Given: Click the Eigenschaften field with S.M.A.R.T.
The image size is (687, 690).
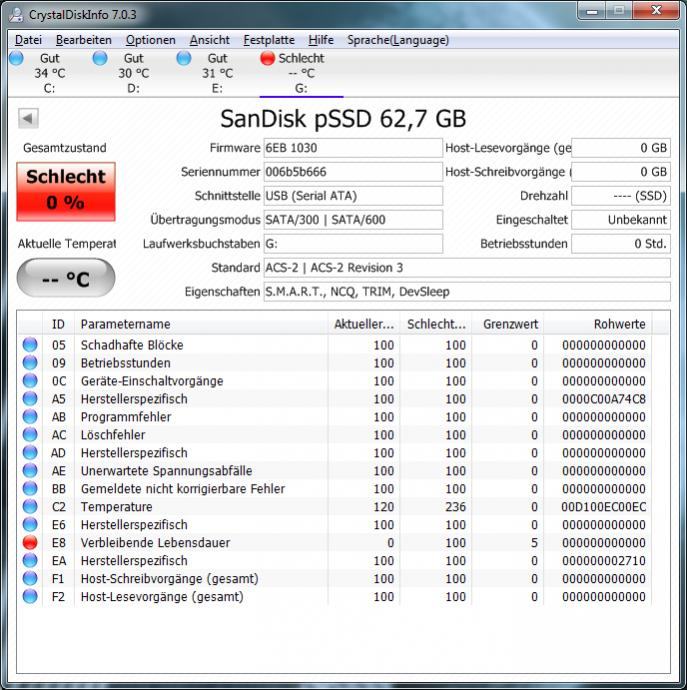Looking at the screenshot, I should click(467, 291).
